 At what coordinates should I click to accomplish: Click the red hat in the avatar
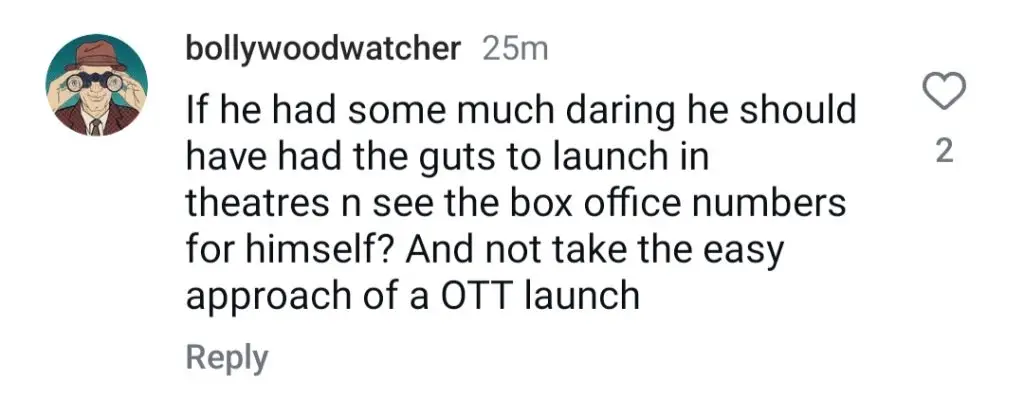click(x=96, y=55)
